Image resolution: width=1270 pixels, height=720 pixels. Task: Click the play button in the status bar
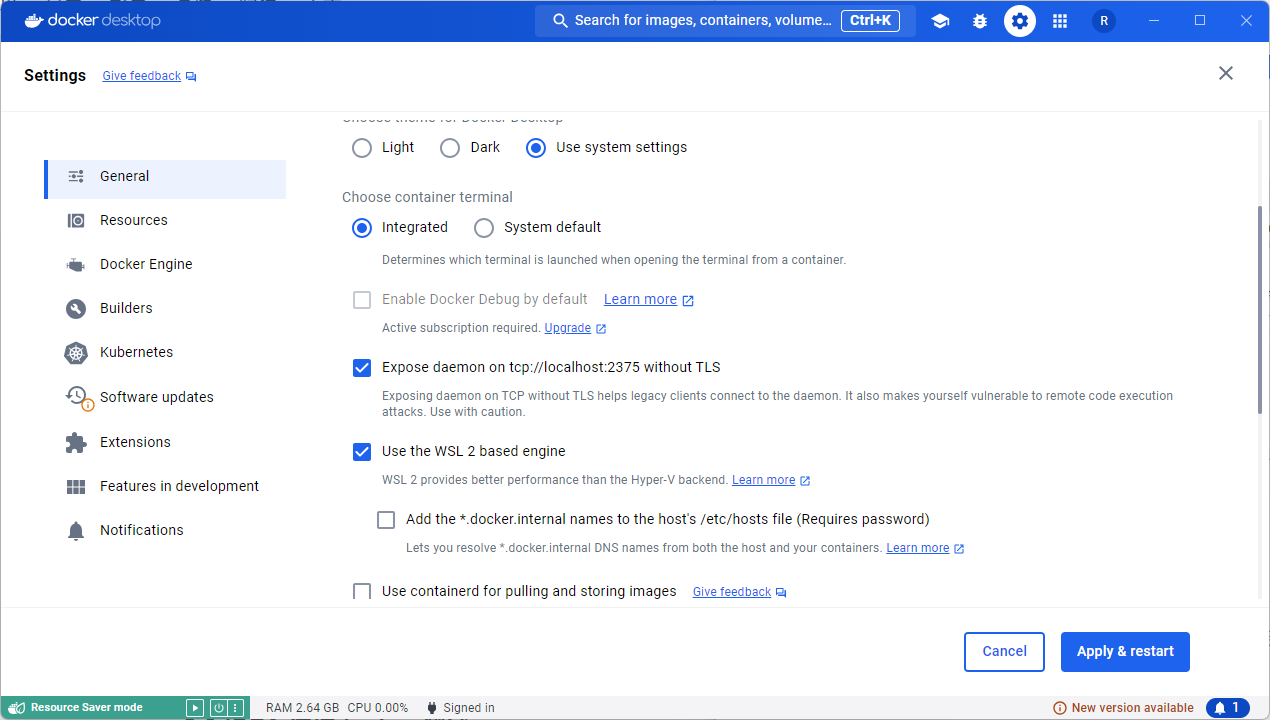195,708
